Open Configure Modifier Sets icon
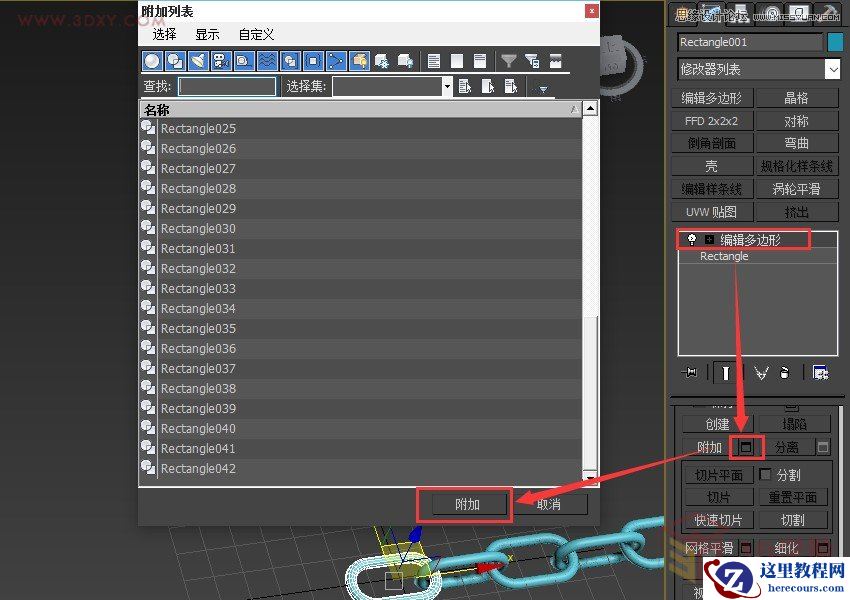 pos(822,372)
